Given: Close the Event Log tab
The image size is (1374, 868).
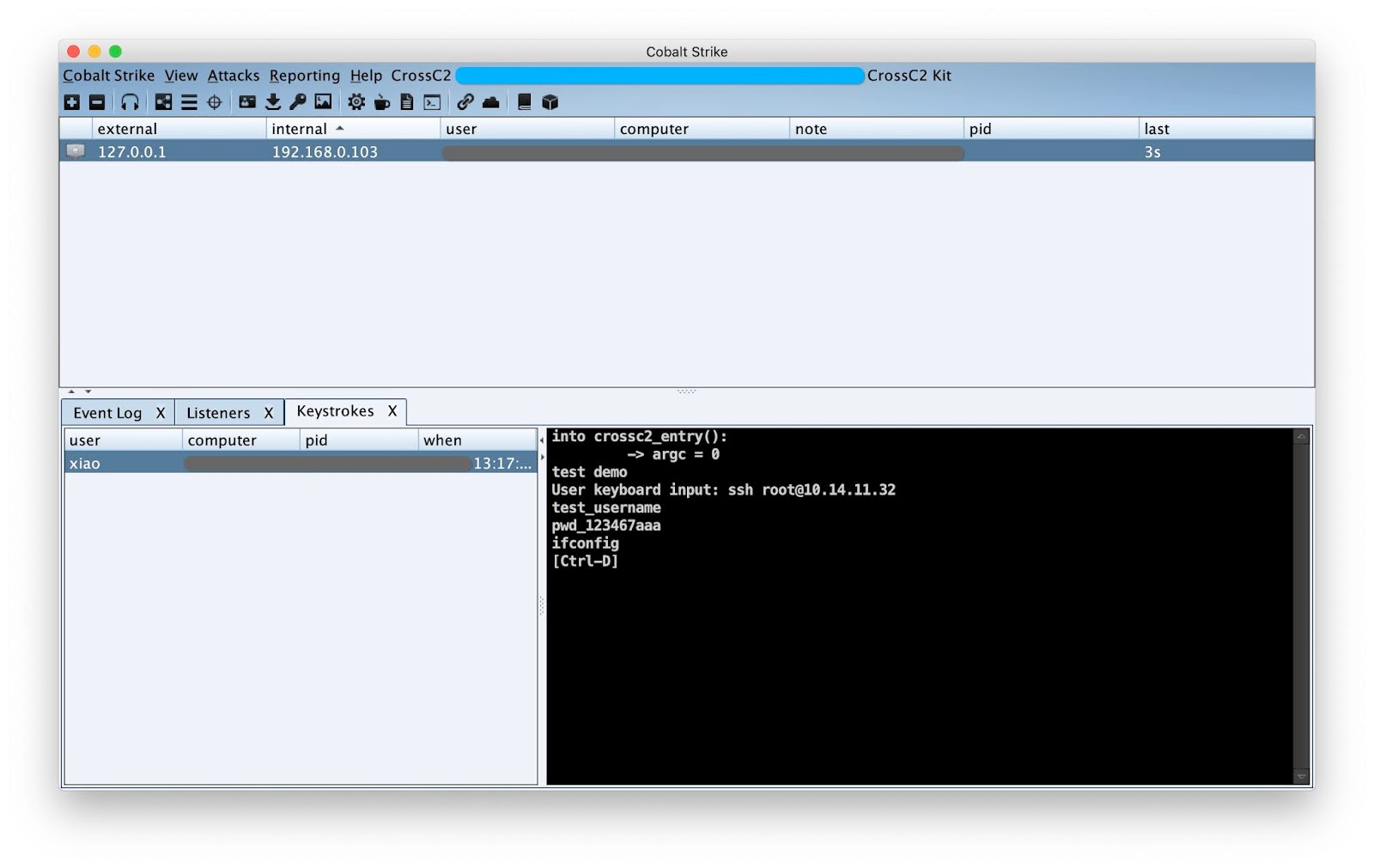Looking at the screenshot, I should point(161,413).
